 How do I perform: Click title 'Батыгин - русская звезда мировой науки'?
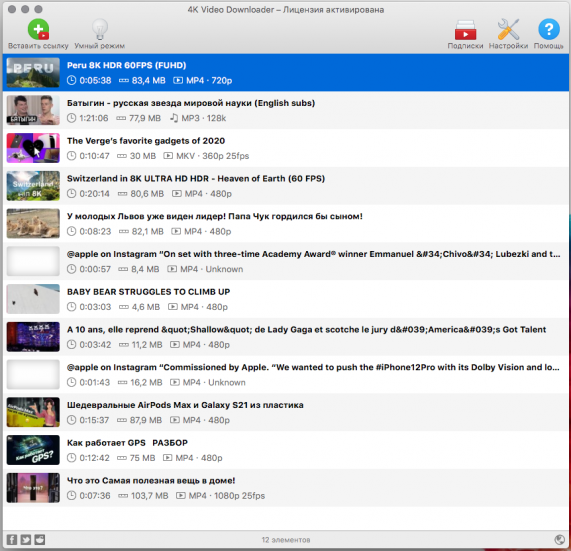tap(191, 103)
